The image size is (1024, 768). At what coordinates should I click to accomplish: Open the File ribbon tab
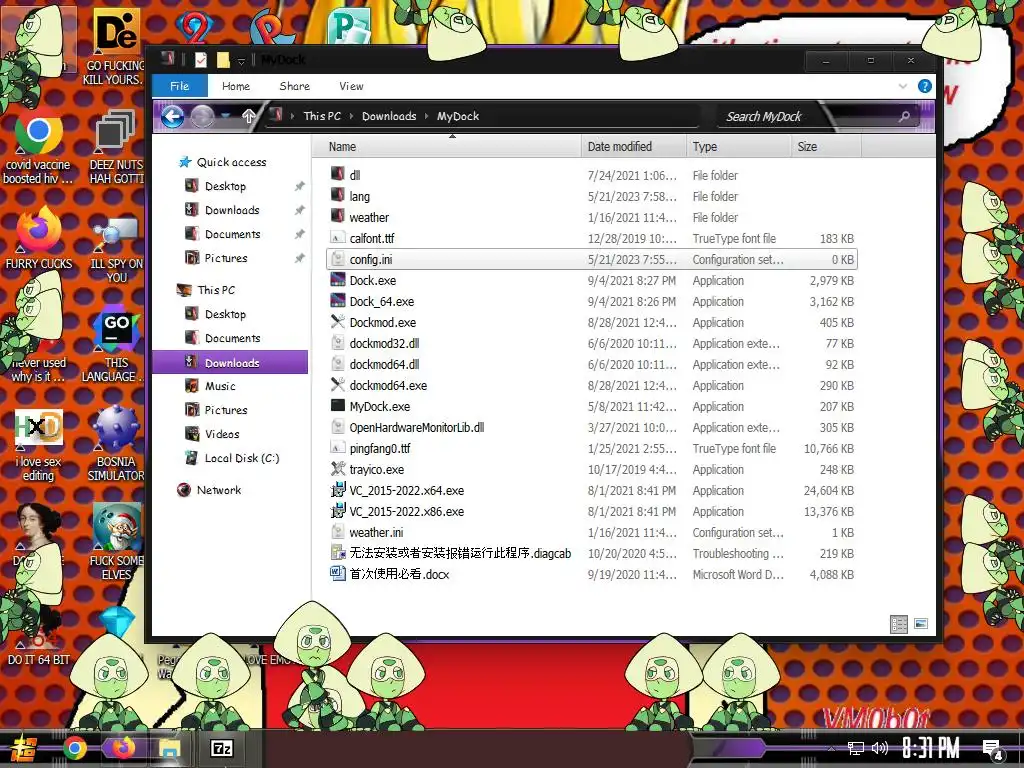180,86
